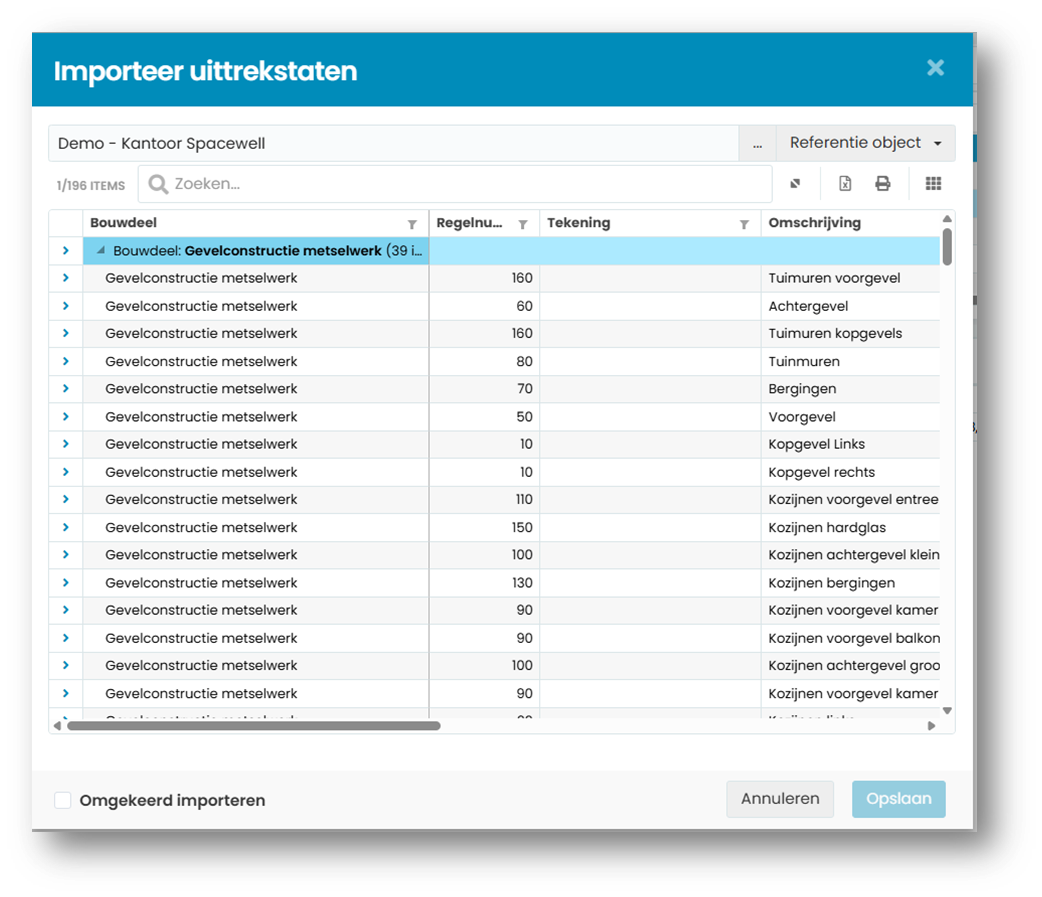Collapse the Gevelconstructie metselwerk group
1042x897 pixels.
[101, 250]
